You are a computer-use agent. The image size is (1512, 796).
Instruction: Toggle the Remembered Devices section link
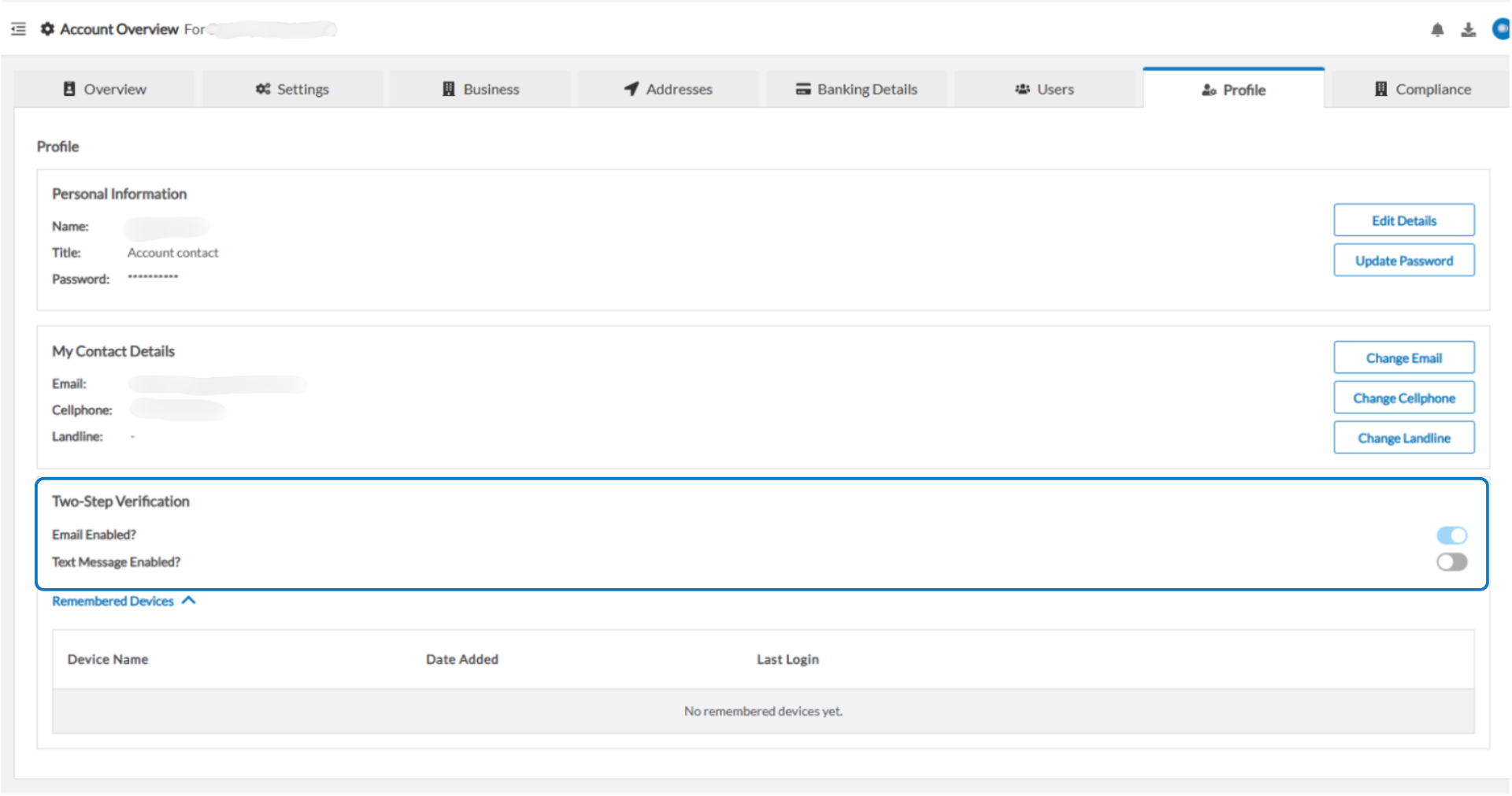click(x=113, y=602)
